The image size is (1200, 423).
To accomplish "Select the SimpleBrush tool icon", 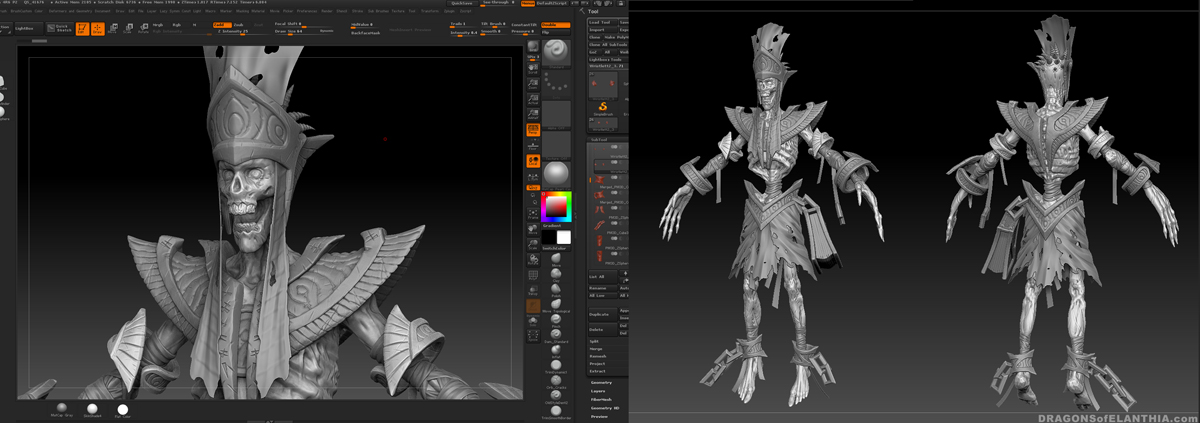I will click(604, 106).
